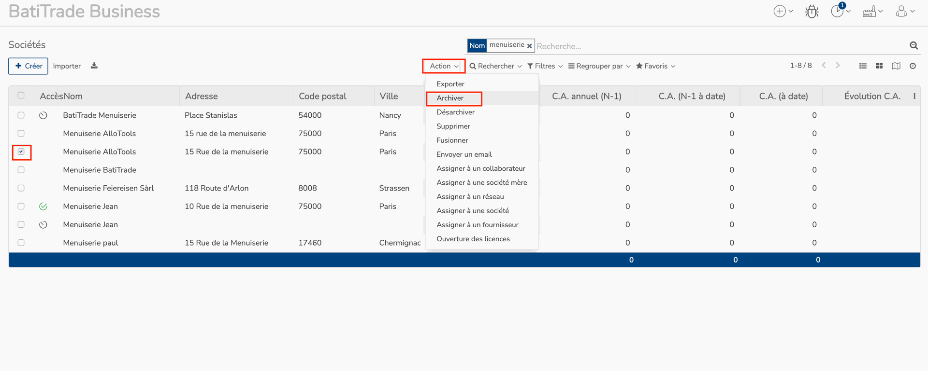The height and width of the screenshot is (371, 928).
Task: Switch to list view icon
Action: [863, 66]
